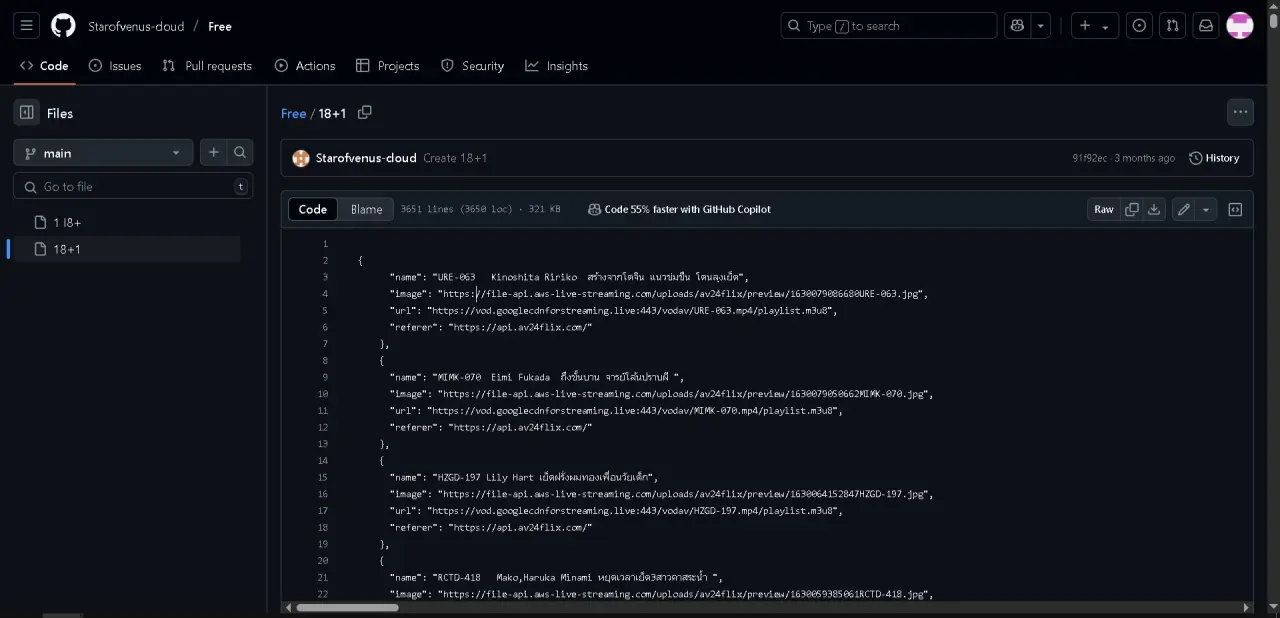1280x618 pixels.
Task: Click the HZGD-197.jpg image line
Action: (x=661, y=494)
